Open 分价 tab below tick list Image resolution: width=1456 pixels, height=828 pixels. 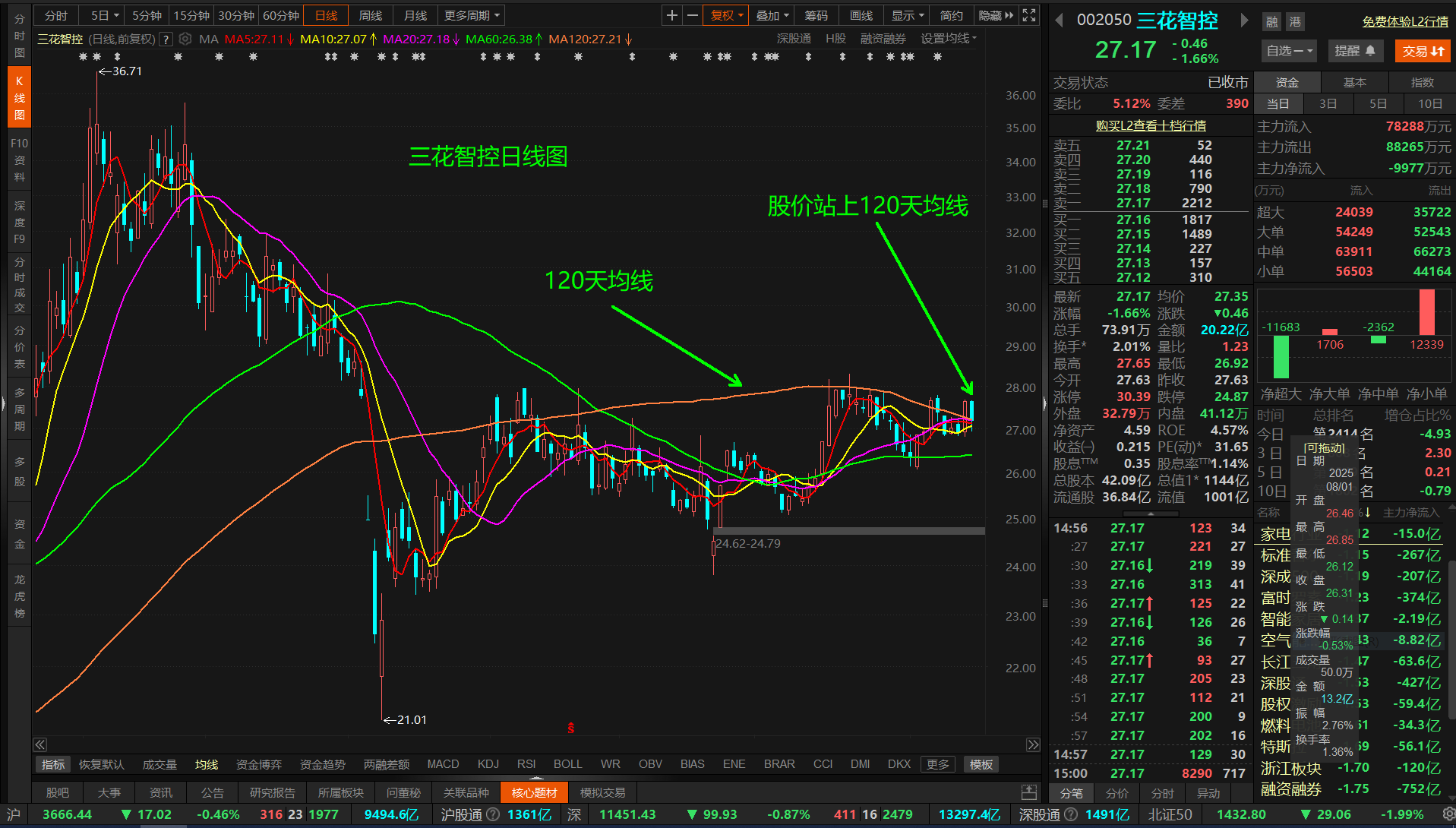point(1116,793)
